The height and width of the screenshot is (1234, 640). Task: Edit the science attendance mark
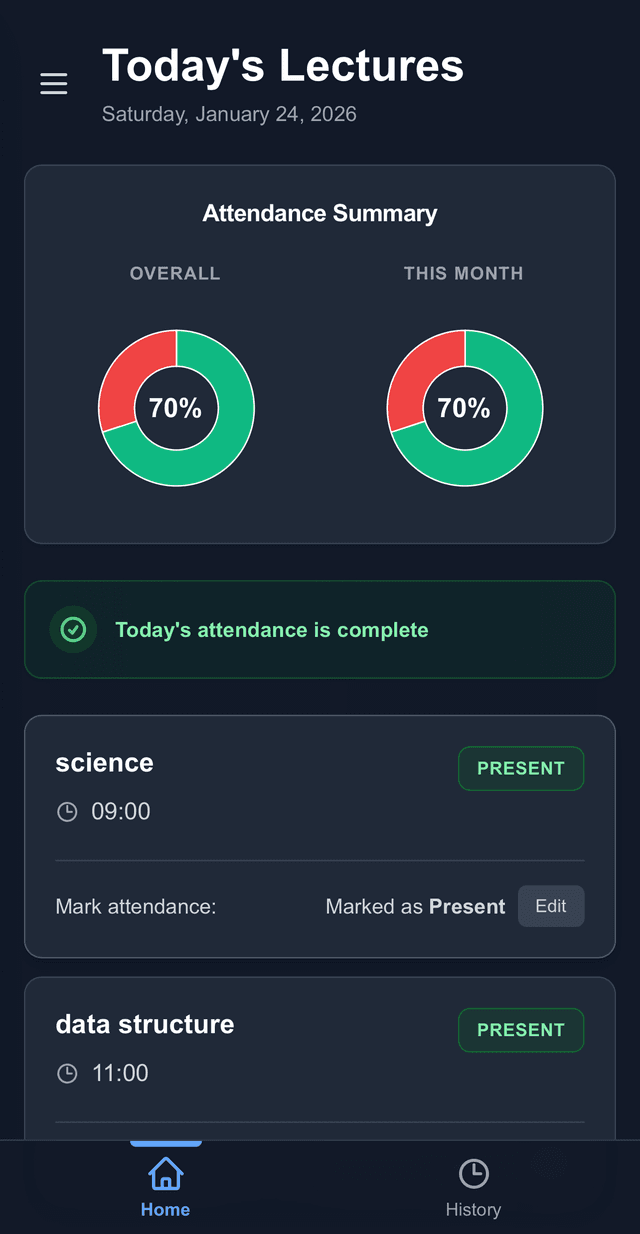551,906
